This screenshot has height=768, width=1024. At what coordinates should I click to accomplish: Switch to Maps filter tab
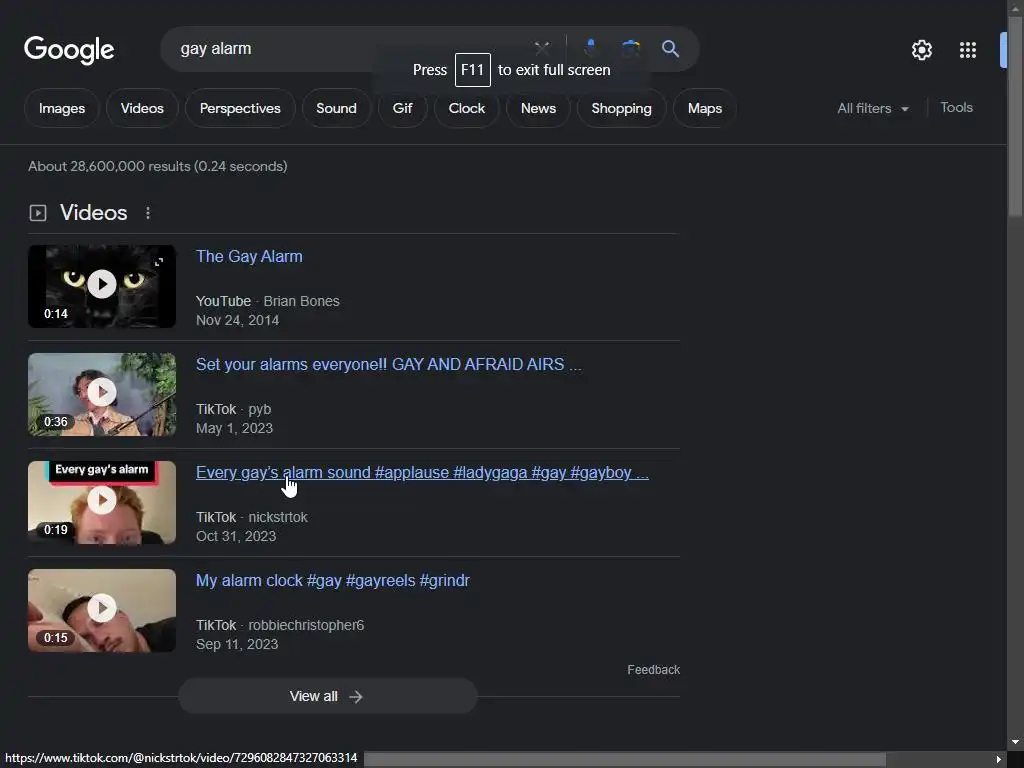tap(705, 108)
